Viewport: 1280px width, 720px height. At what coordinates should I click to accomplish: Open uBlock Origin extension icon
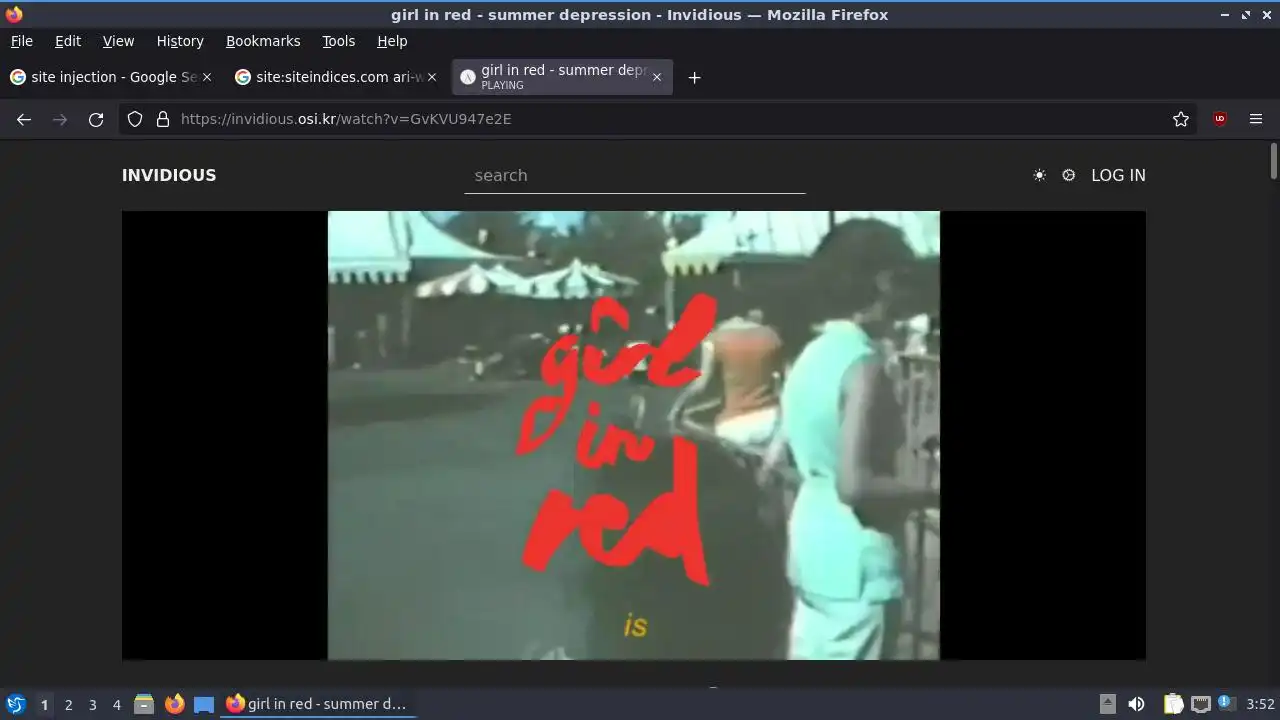(x=1219, y=119)
